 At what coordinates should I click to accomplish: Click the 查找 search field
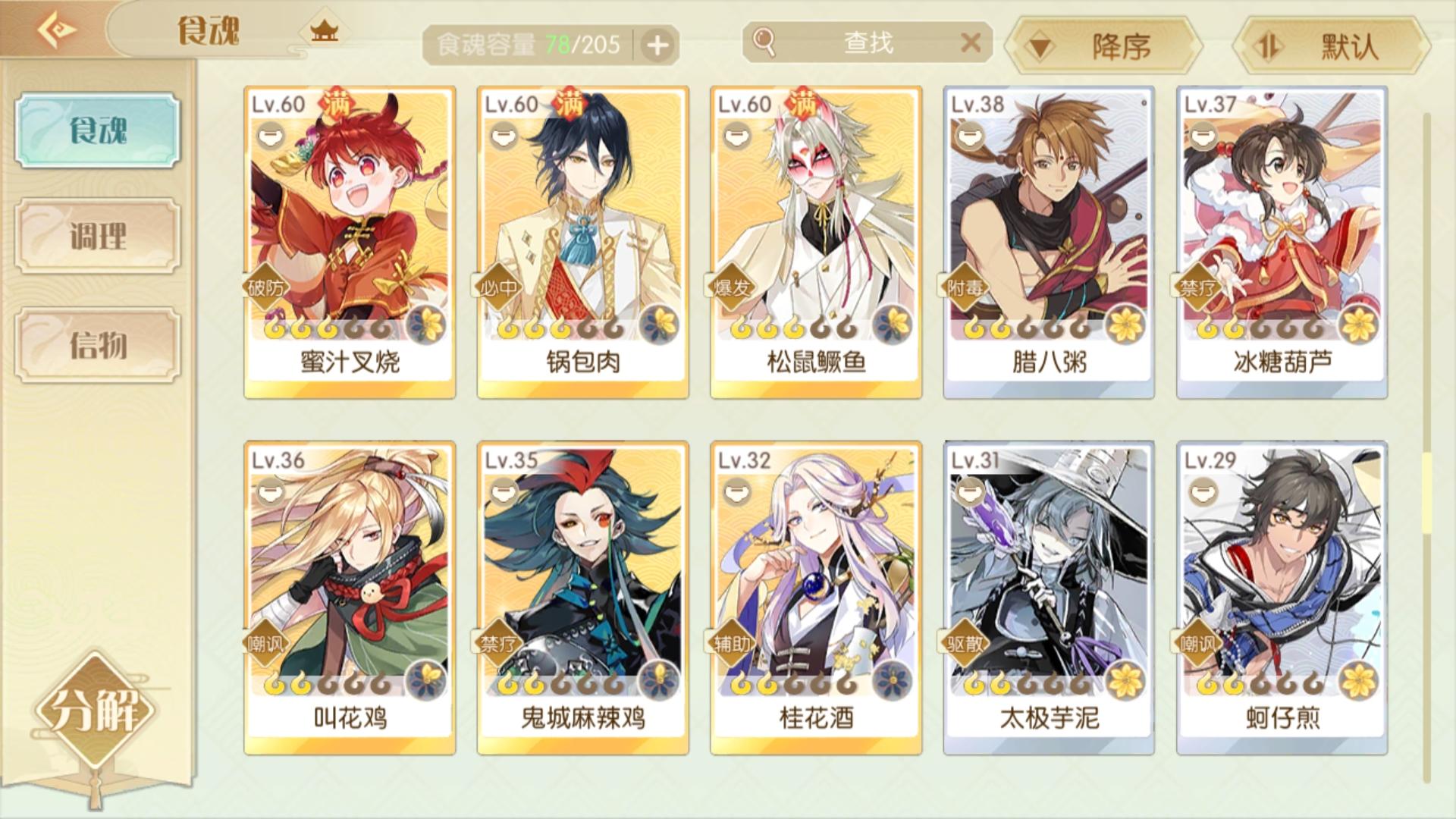(868, 42)
